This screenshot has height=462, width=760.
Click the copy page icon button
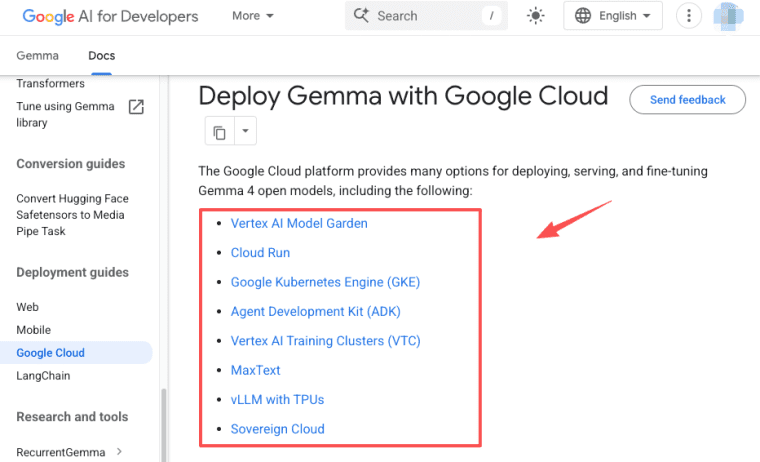click(x=220, y=131)
